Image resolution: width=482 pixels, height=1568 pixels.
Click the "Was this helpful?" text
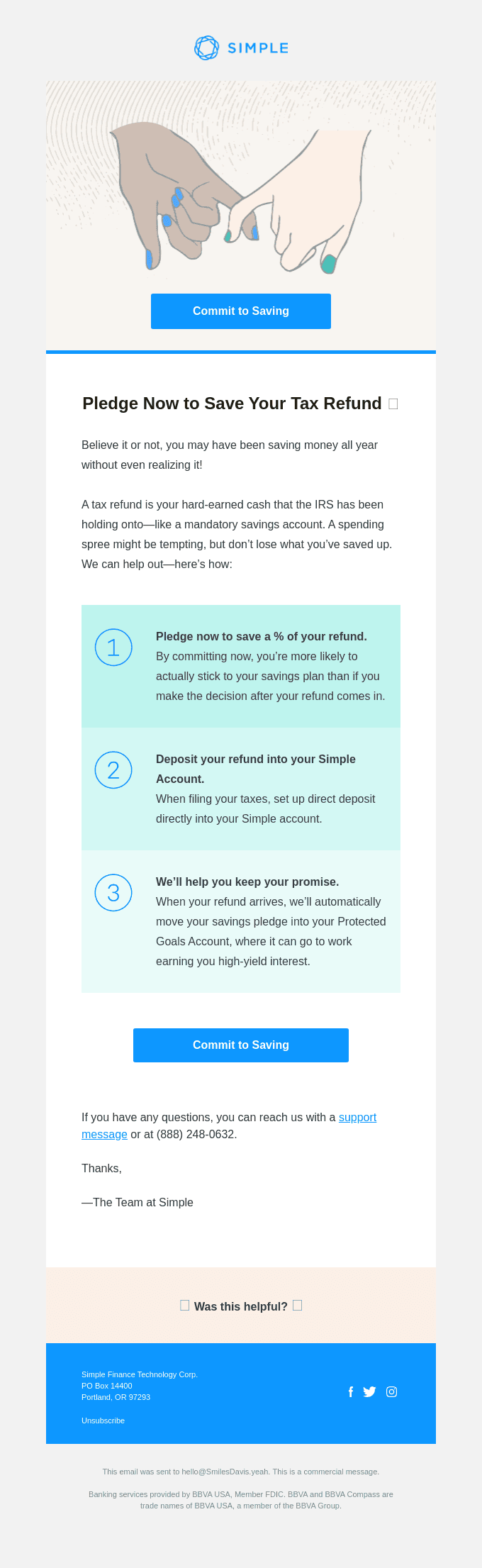point(241,1306)
